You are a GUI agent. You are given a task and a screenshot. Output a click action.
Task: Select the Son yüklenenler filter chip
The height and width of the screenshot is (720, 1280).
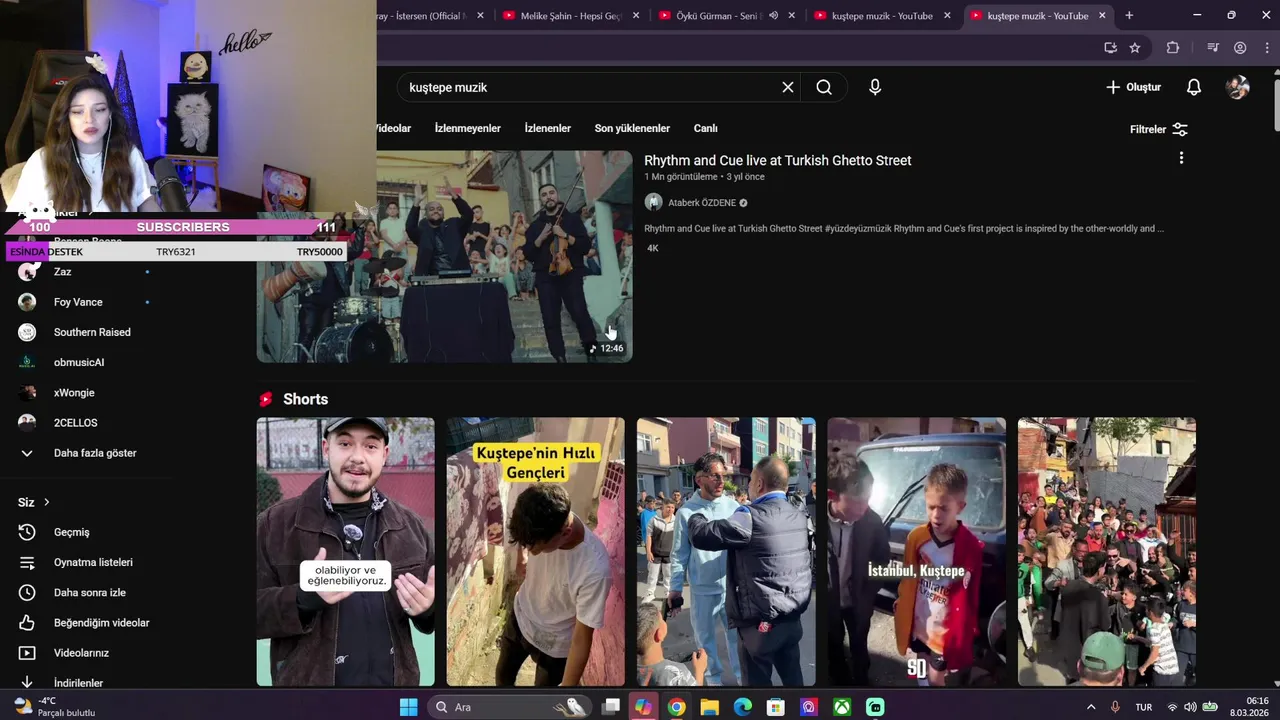tap(632, 128)
